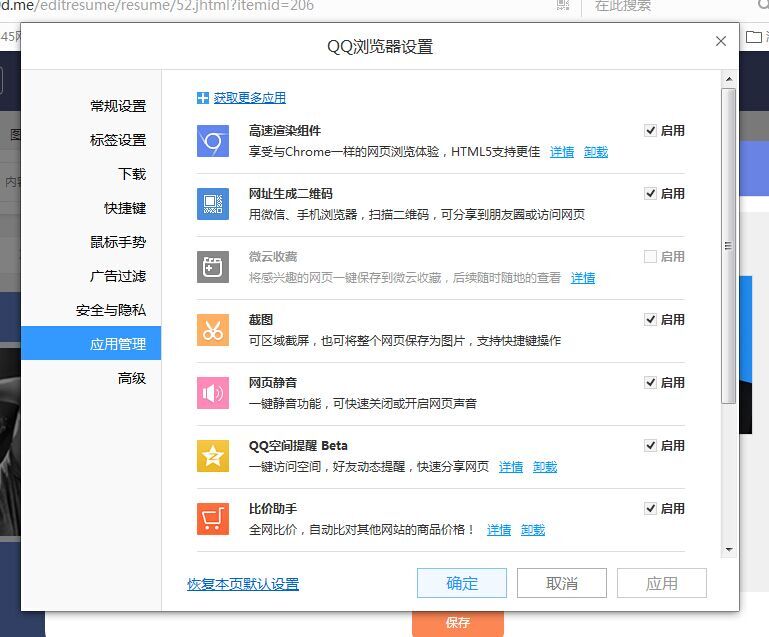Click the QR code icon in address bar
This screenshot has height=637, width=769.
(563, 6)
